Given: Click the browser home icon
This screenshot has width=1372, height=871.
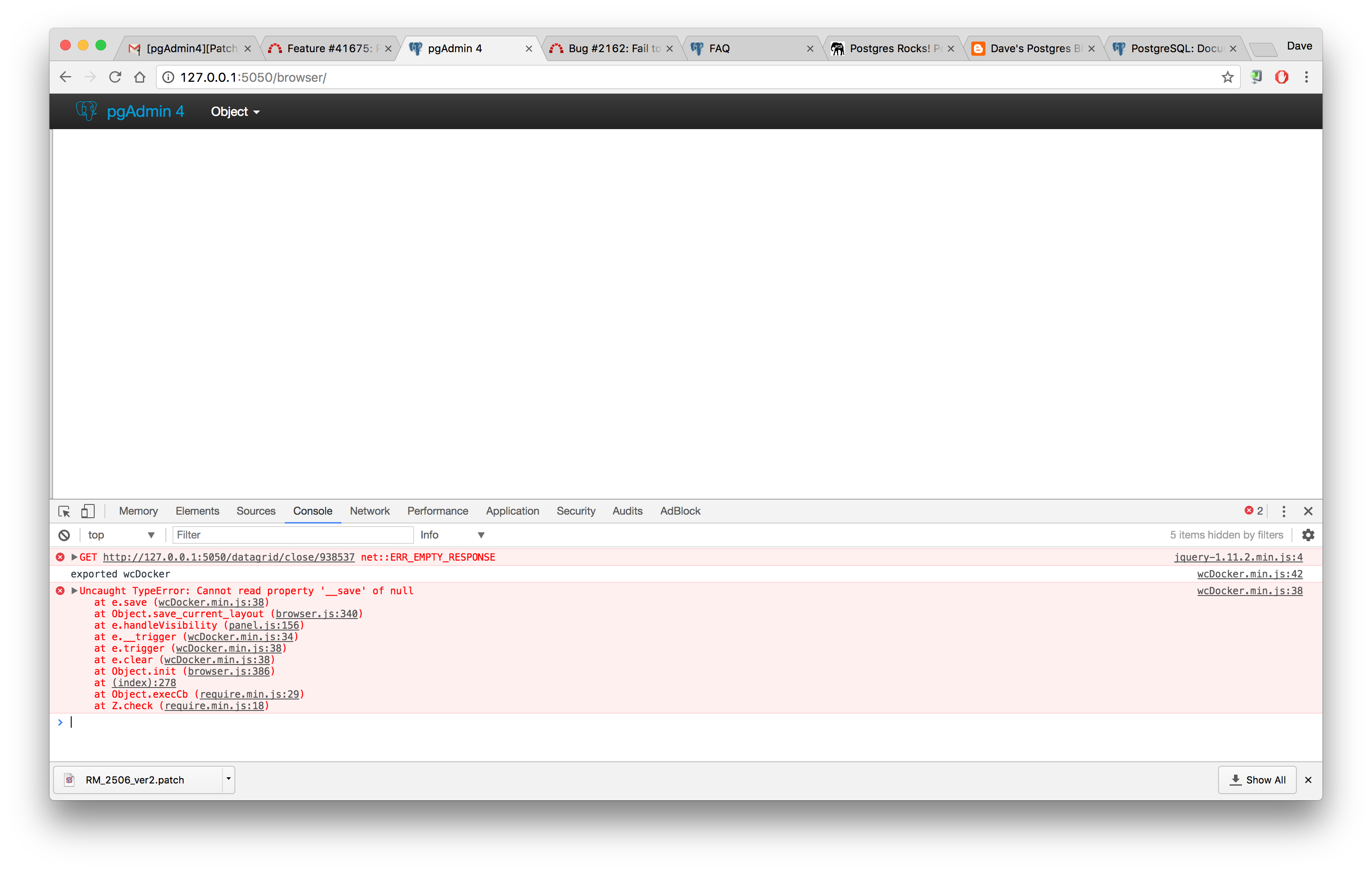Looking at the screenshot, I should tap(140, 77).
